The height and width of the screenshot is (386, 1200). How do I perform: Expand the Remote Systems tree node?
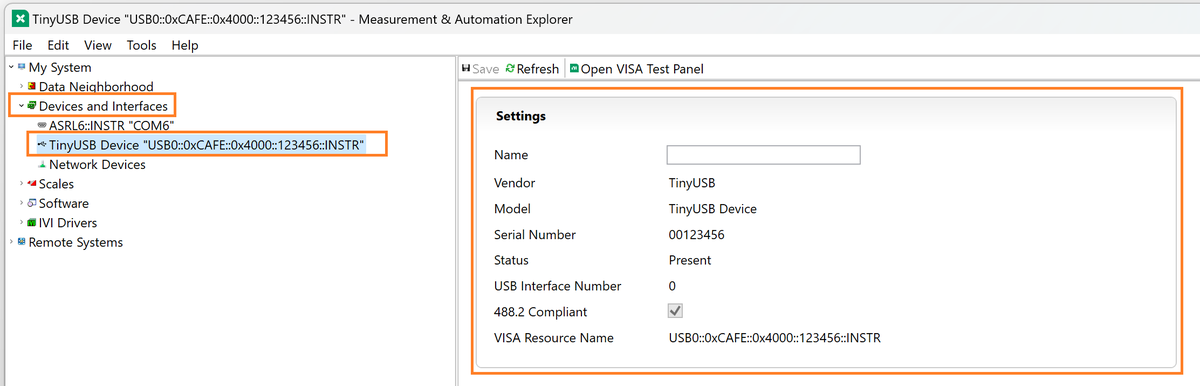click(10, 242)
